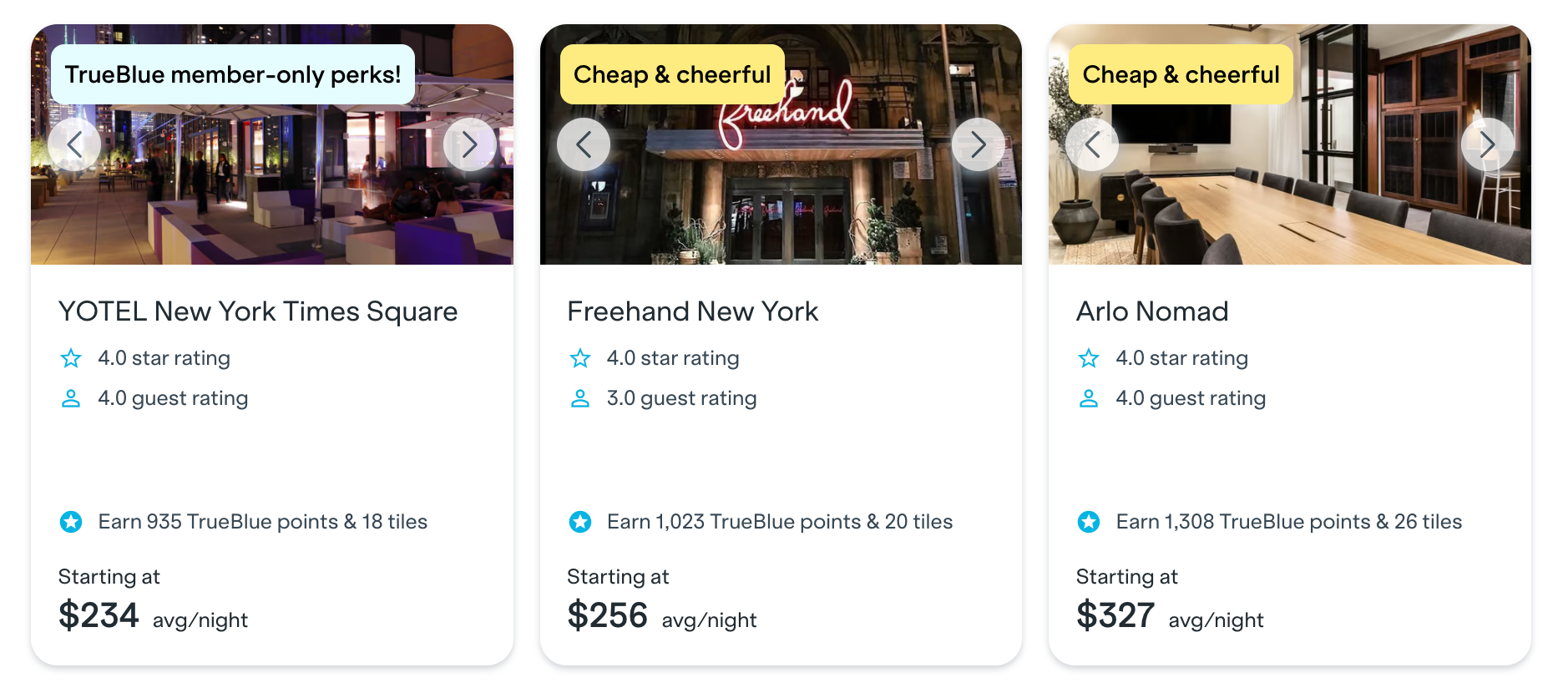Click the star rating icon on YOTEL card
Image resolution: width=1568 pixels, height=688 pixels.
72,358
